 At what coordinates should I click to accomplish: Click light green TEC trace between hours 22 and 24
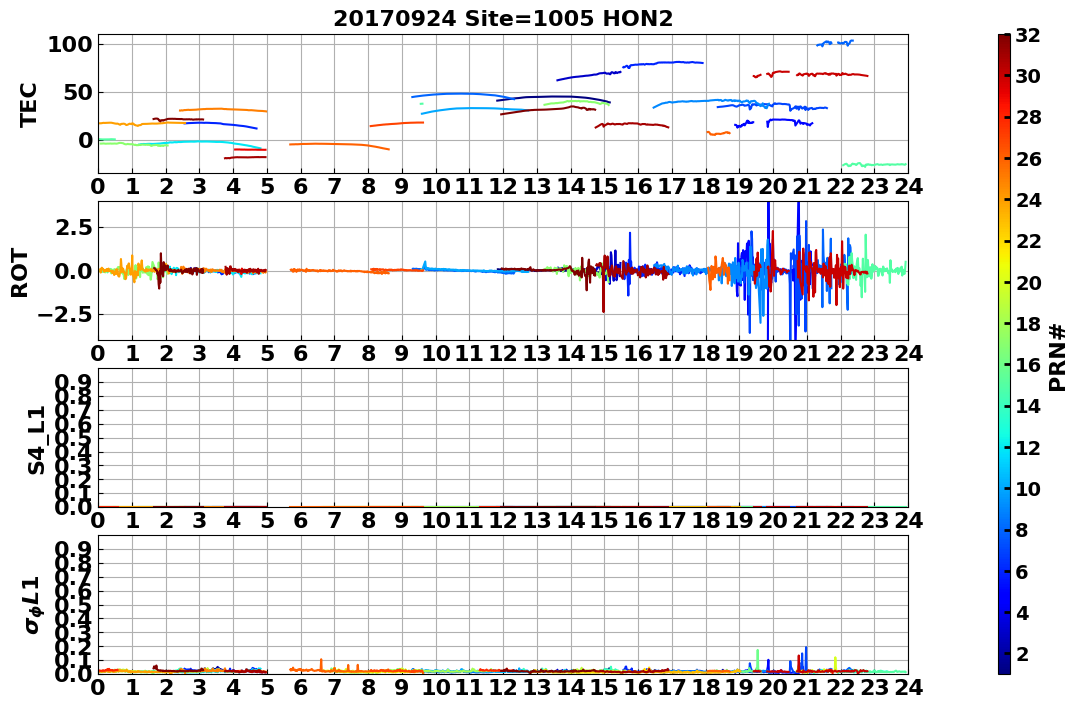pyautogui.click(x=874, y=165)
